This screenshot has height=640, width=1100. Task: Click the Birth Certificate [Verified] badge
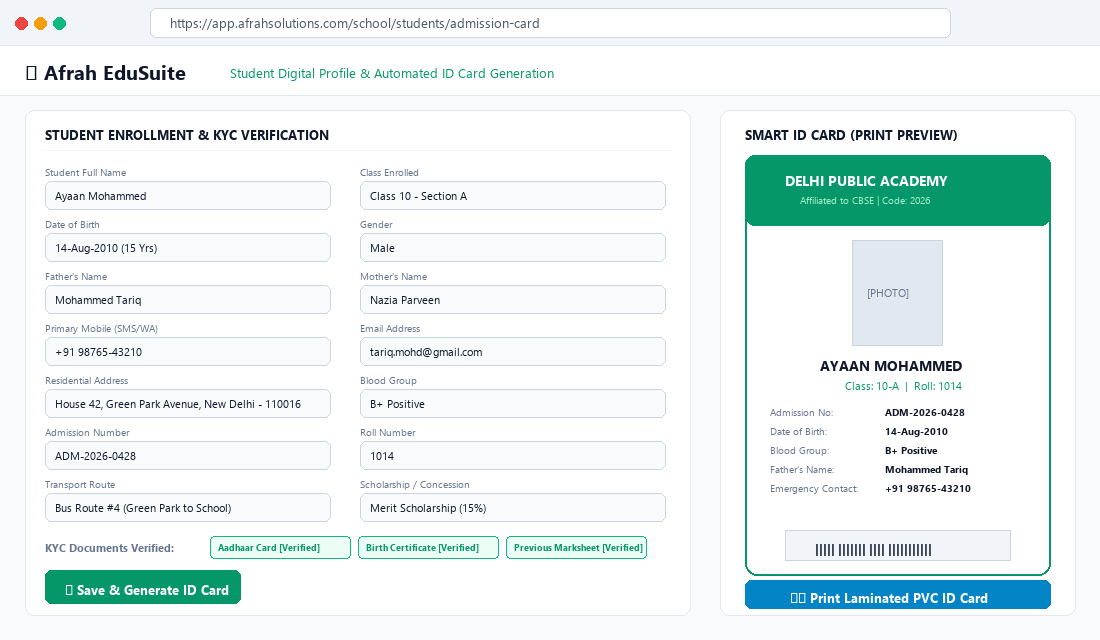tap(428, 547)
